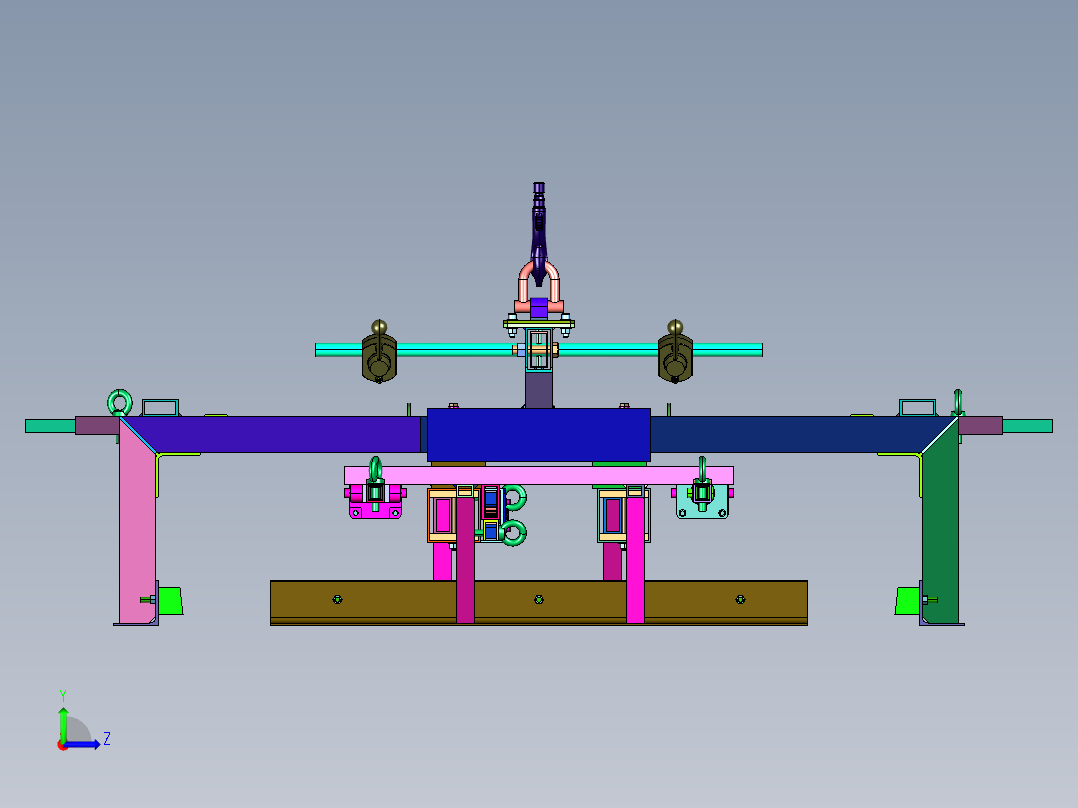Select the dark green right support leg

click(940, 526)
